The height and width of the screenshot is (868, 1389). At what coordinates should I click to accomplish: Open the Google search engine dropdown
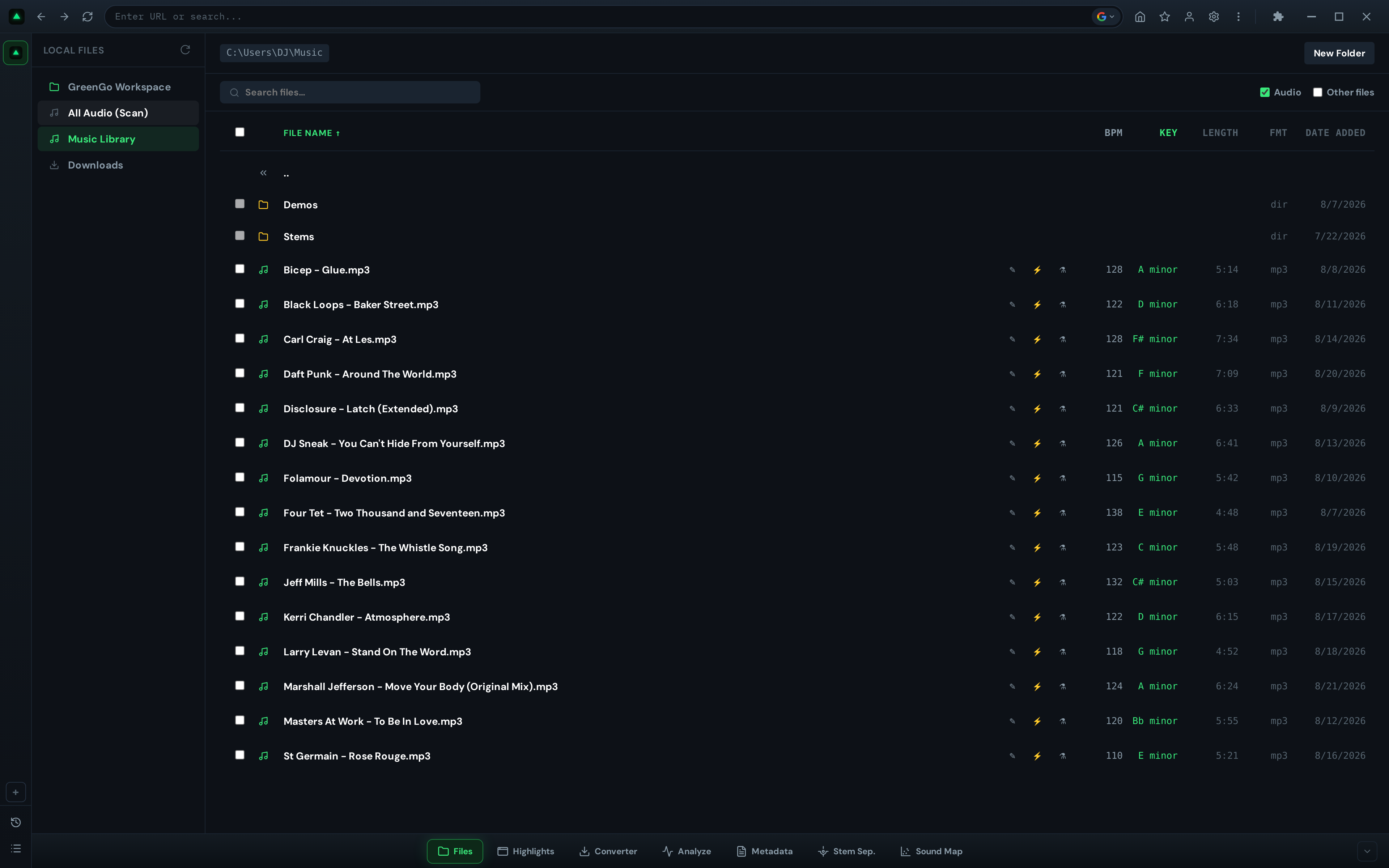pyautogui.click(x=1105, y=17)
